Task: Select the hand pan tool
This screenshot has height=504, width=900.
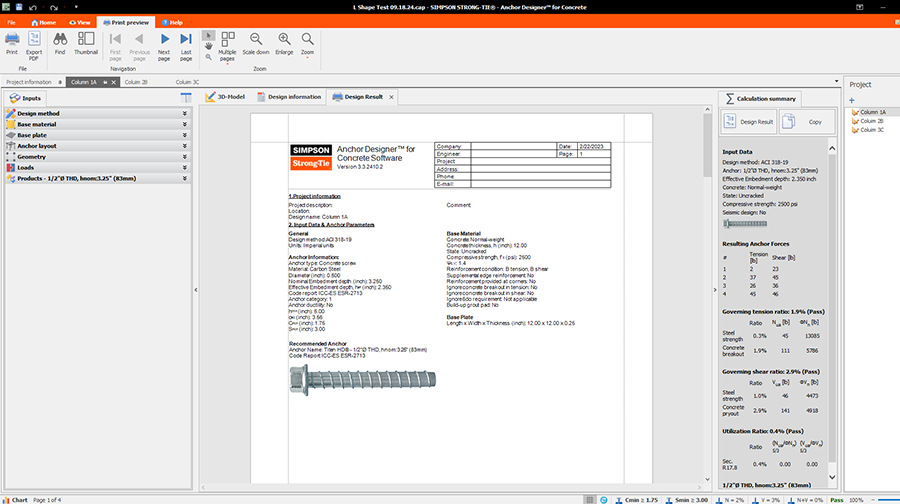Action: coord(208,46)
